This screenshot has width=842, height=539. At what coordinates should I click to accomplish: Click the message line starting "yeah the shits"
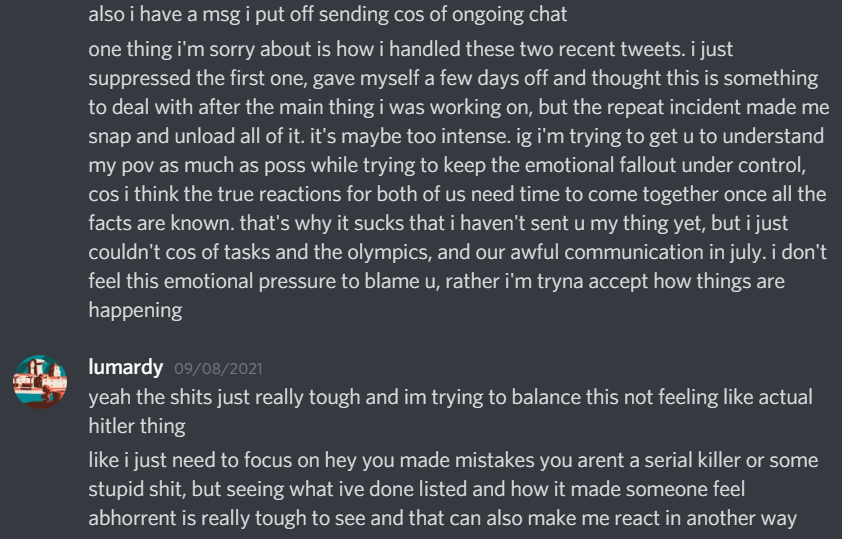tap(451, 398)
